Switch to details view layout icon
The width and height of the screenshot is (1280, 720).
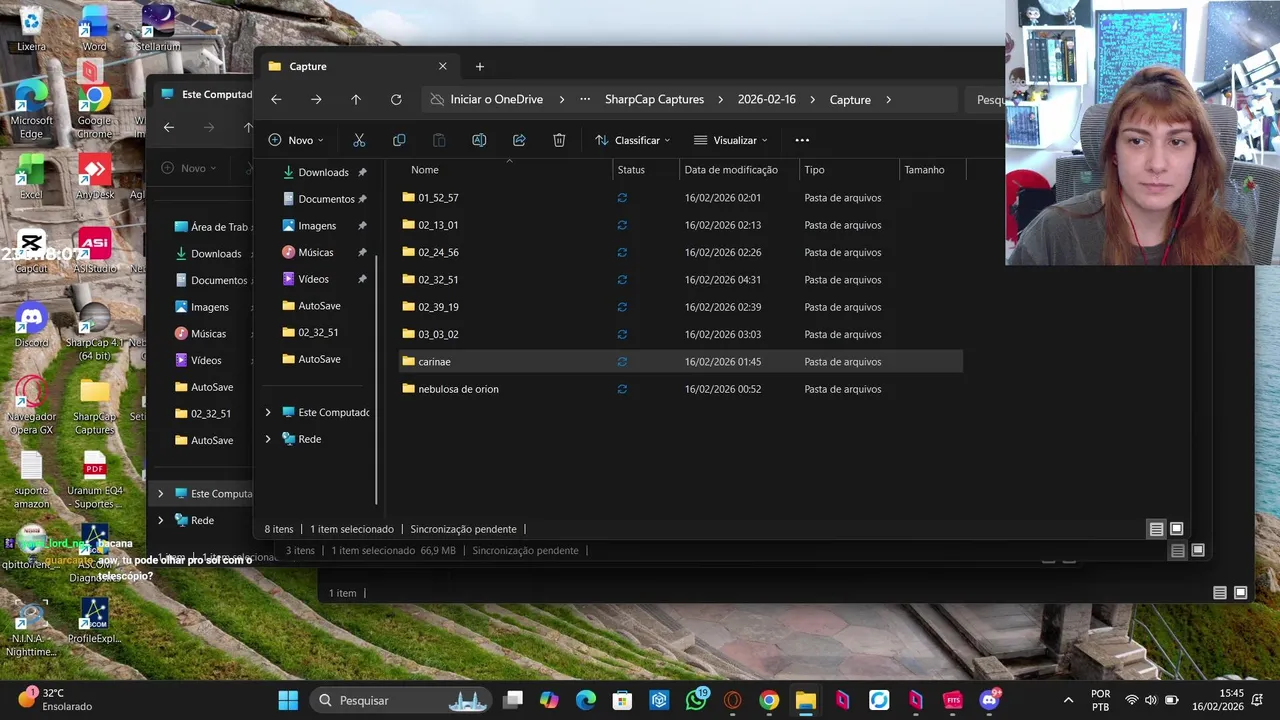point(1156,529)
